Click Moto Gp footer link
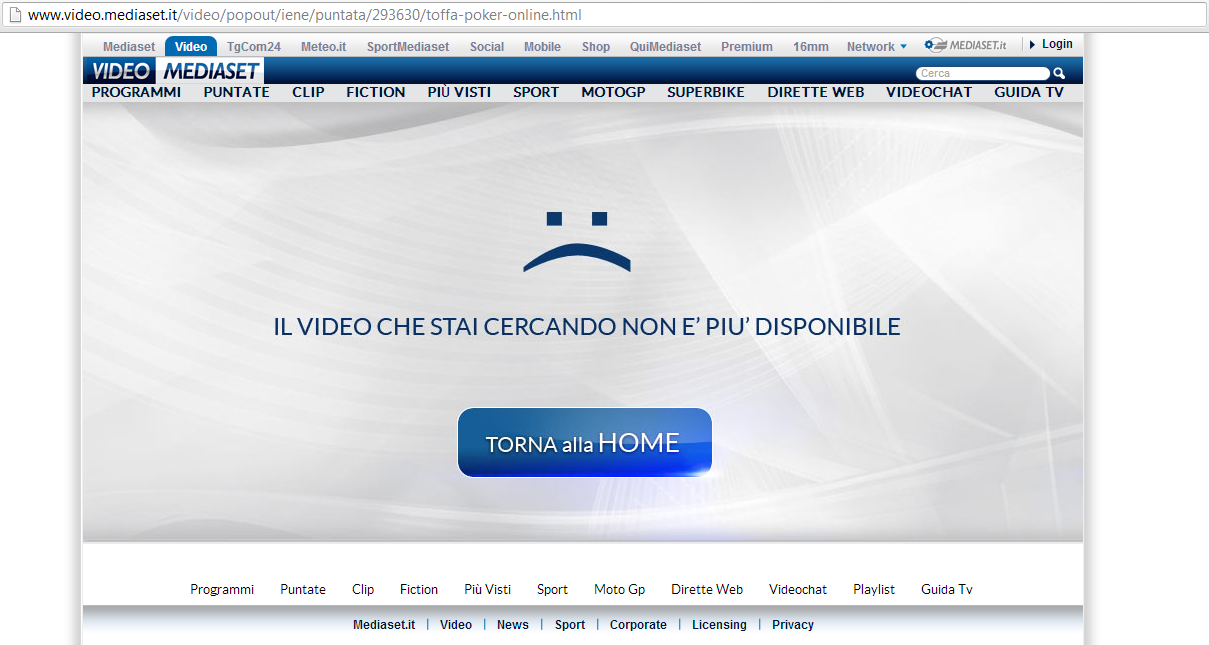This screenshot has height=645, width=1209. coord(620,590)
